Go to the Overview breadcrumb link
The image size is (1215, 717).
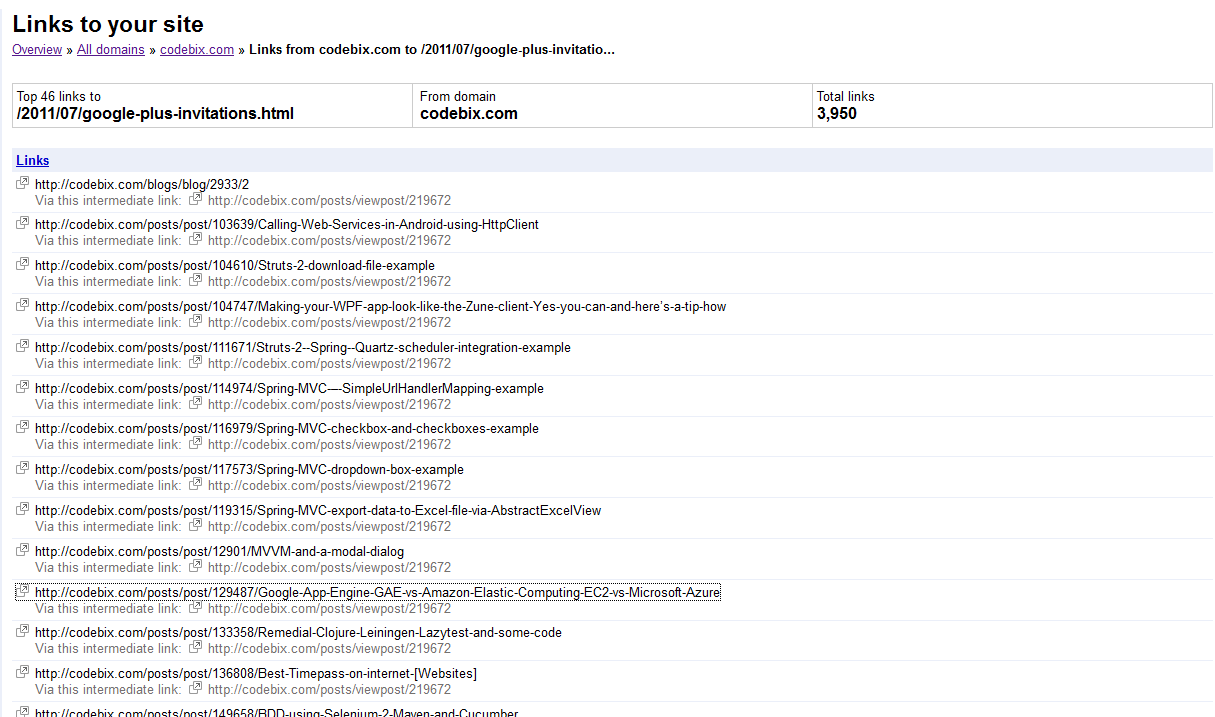(37, 49)
